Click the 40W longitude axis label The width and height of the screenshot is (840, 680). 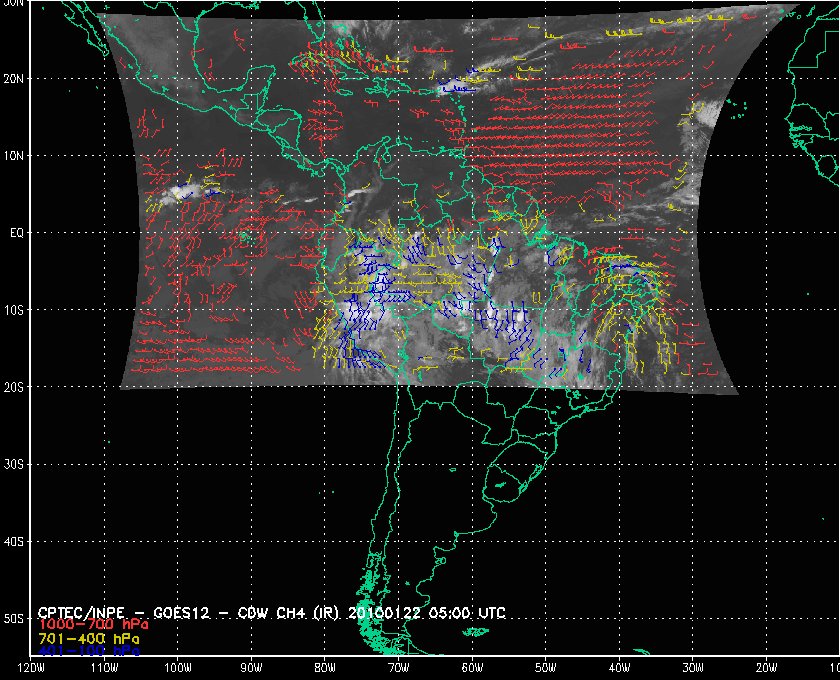pos(619,668)
